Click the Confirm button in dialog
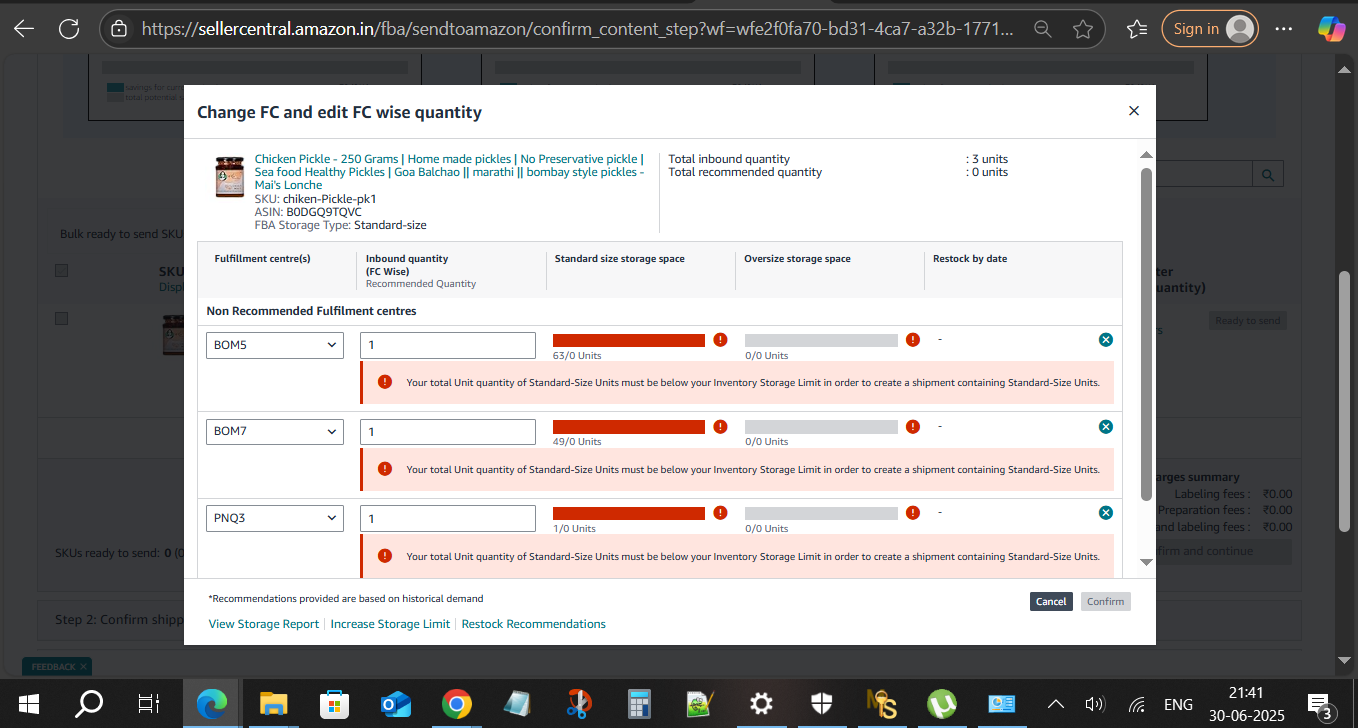 pos(1106,601)
